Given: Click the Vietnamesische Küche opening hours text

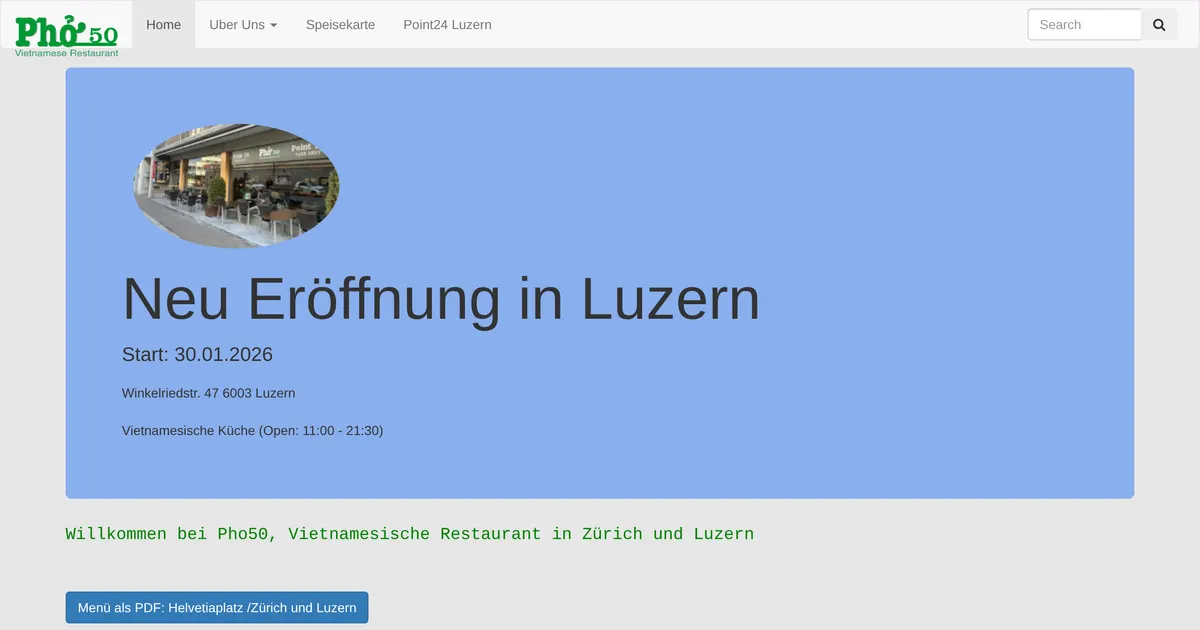Looking at the screenshot, I should coord(252,431).
